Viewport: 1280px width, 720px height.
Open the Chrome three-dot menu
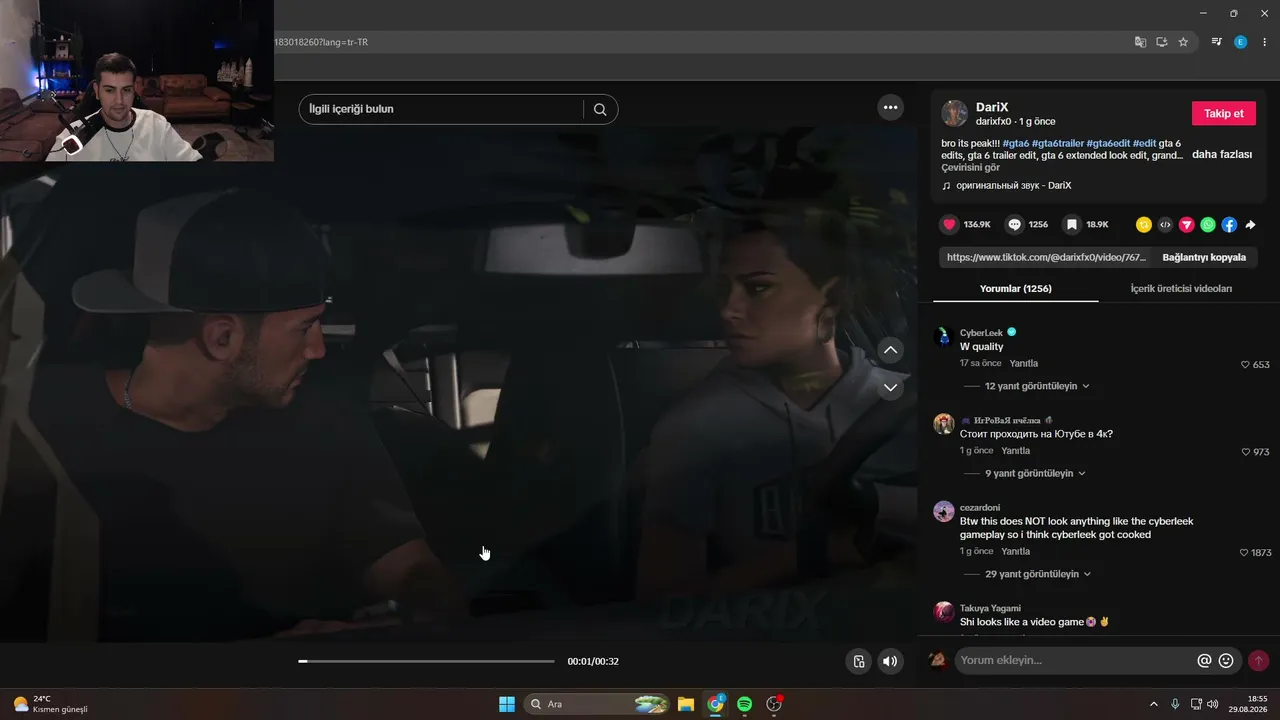(1265, 42)
